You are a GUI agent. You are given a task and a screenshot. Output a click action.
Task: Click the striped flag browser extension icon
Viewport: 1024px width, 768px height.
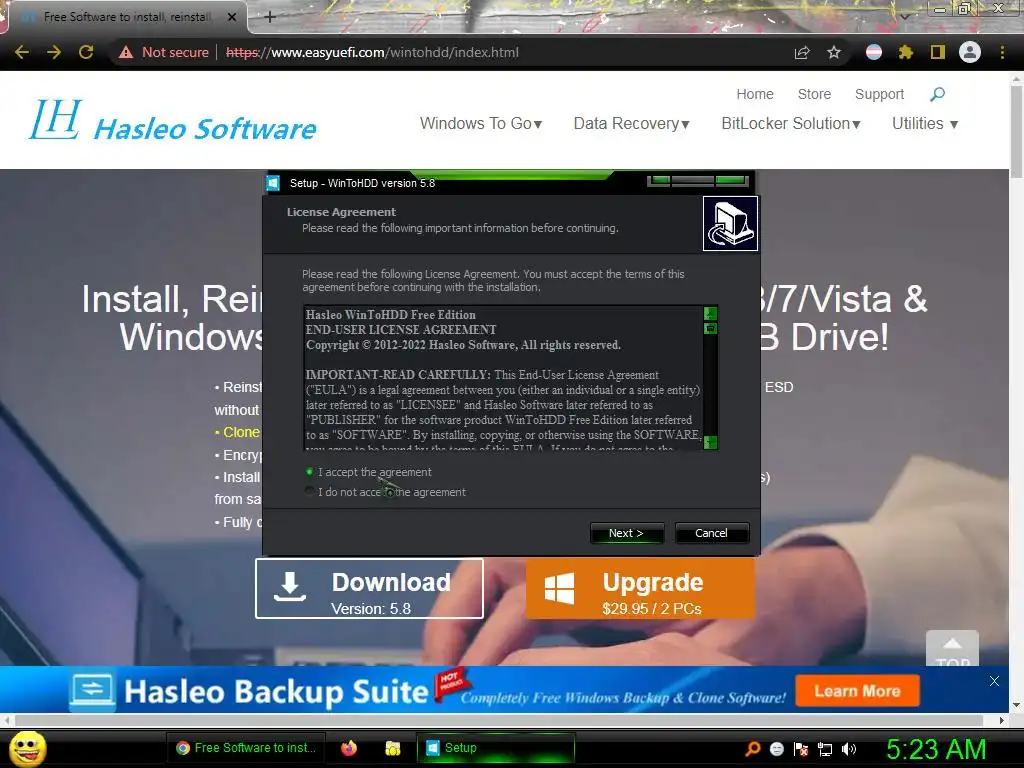(874, 52)
